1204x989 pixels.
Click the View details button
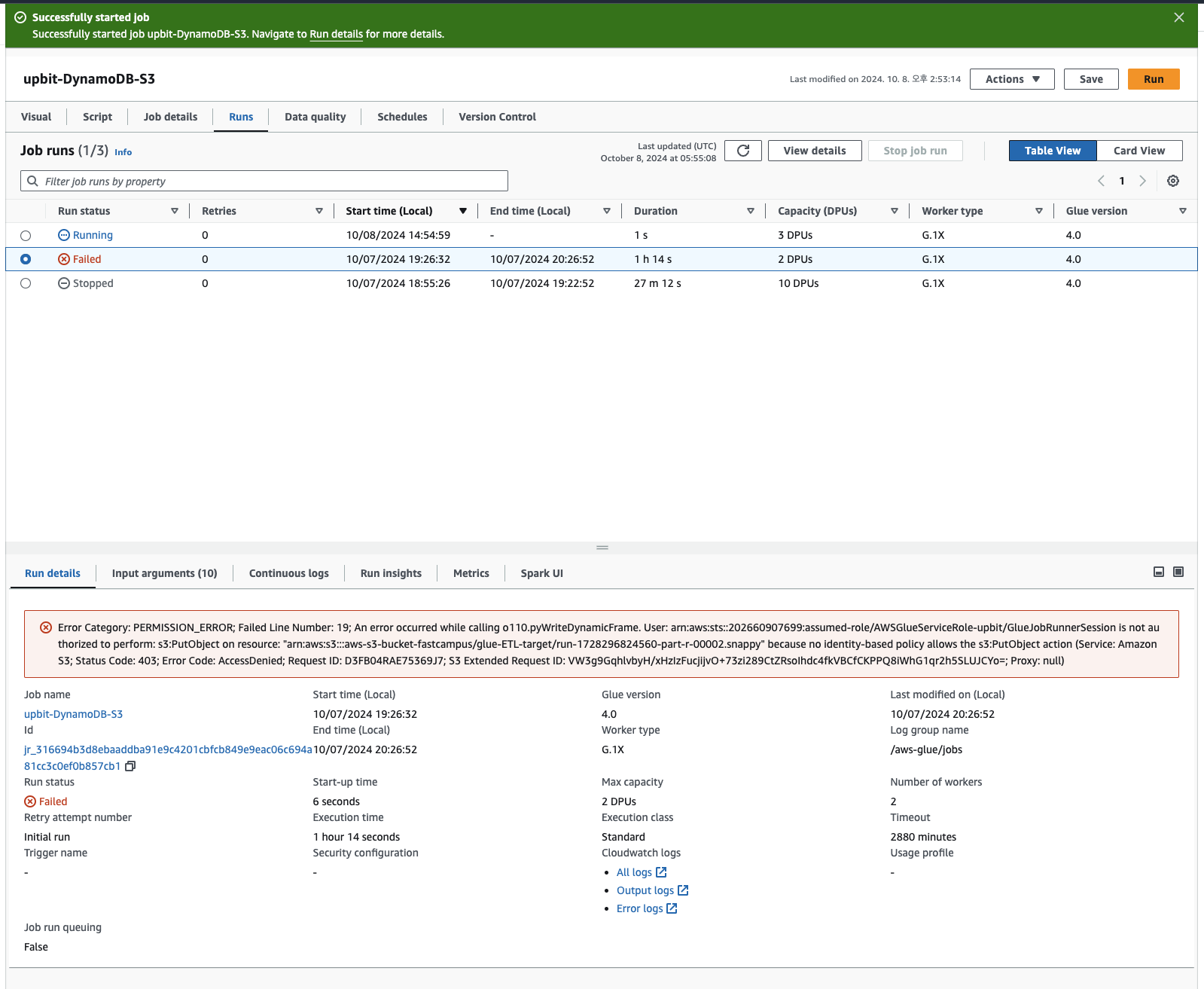(x=815, y=151)
